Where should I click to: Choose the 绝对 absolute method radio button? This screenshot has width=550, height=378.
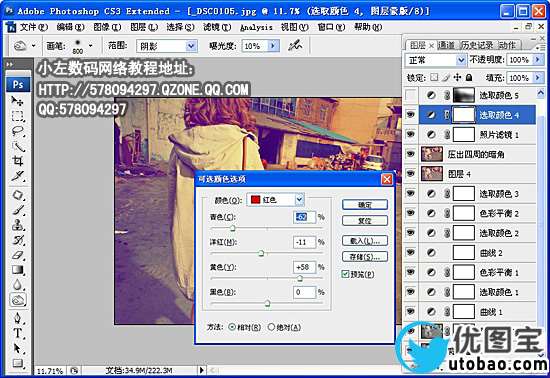[271, 327]
